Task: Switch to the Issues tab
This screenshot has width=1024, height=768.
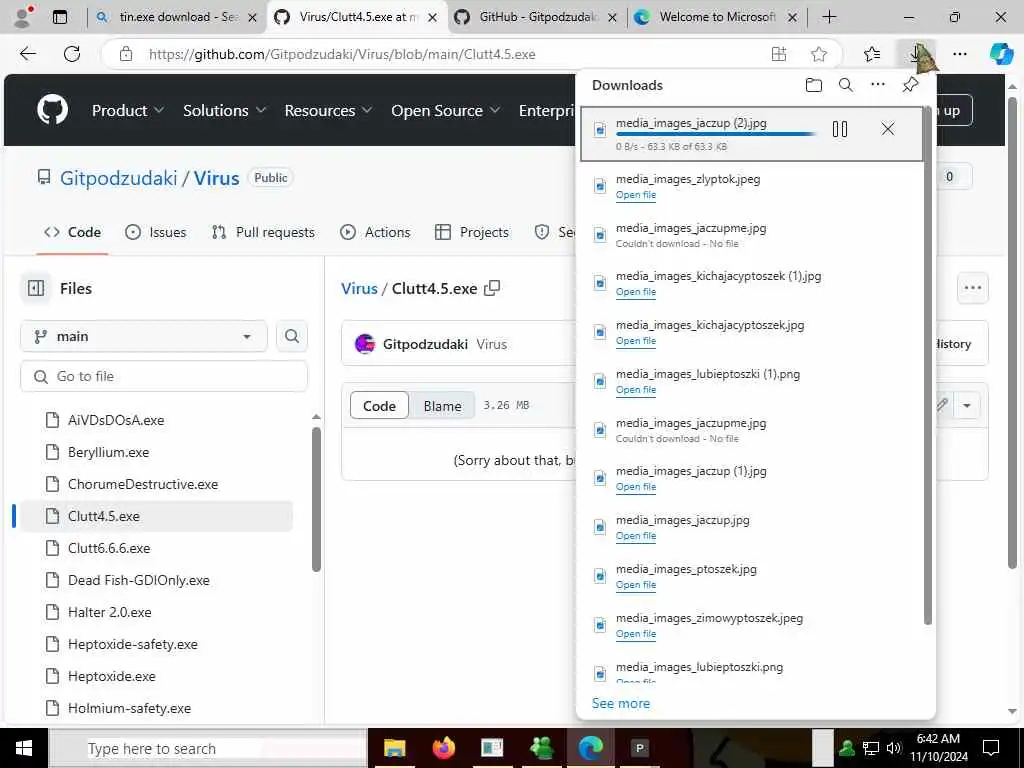Action: [x=155, y=232]
